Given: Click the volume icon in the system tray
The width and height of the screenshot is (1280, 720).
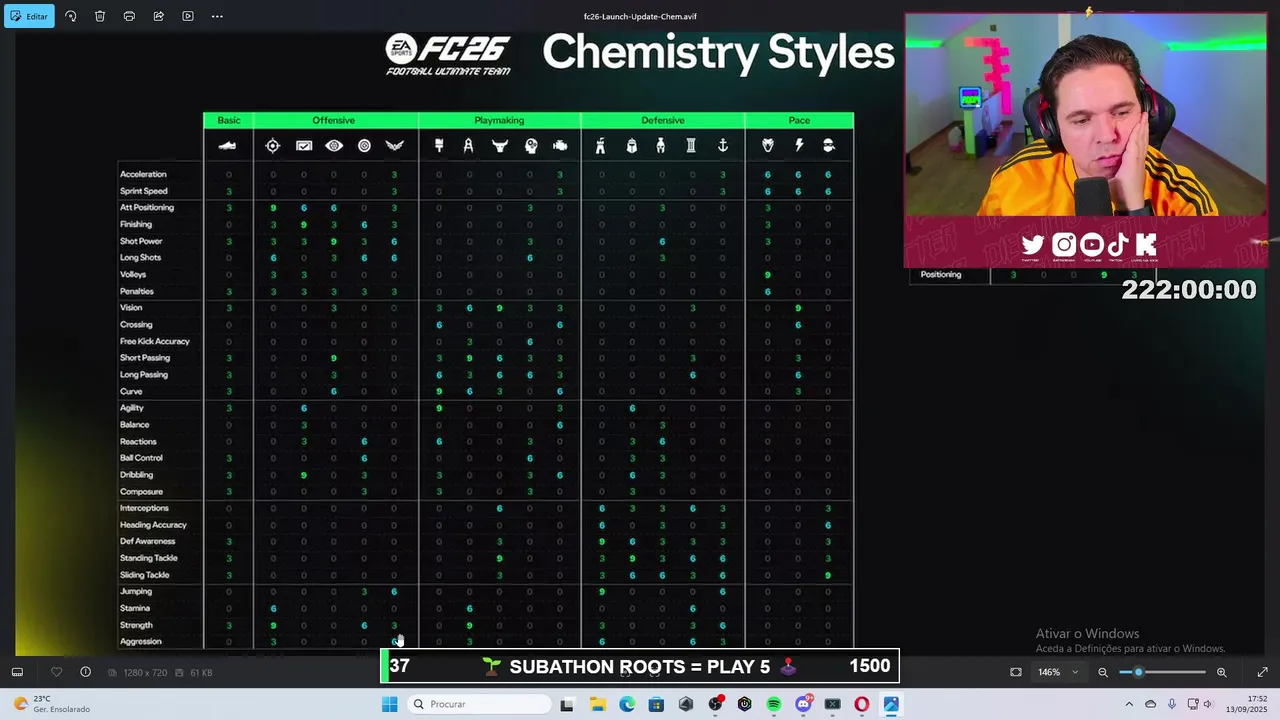Looking at the screenshot, I should click(x=1208, y=704).
